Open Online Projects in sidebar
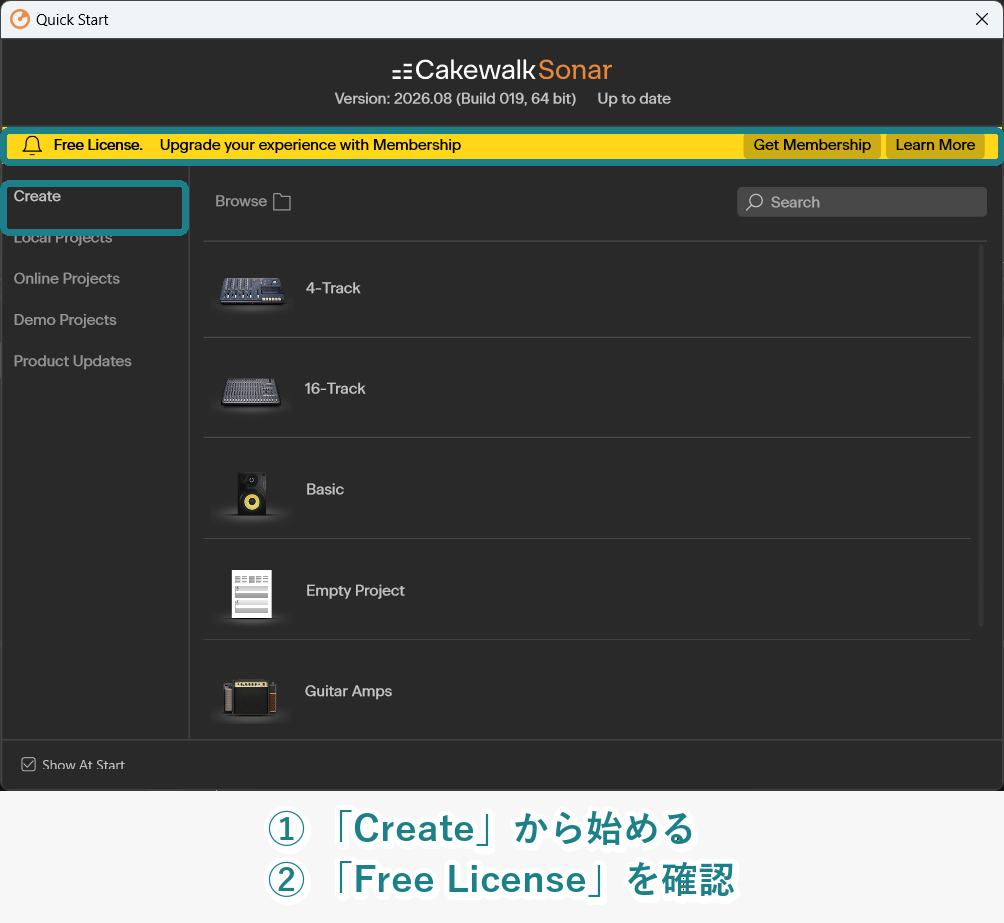Screen dimensions: 1004x923 [67, 279]
